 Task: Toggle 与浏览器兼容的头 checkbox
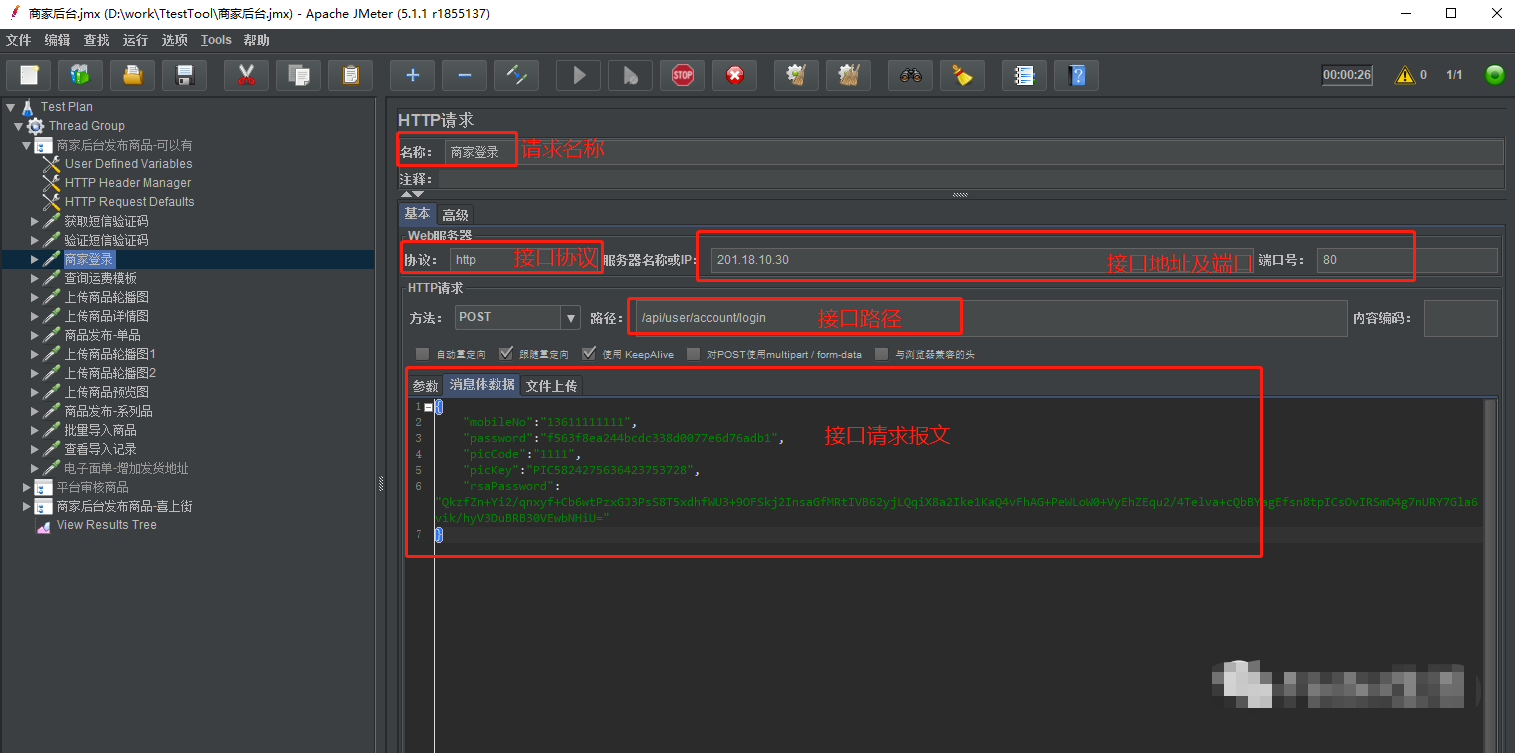coord(881,354)
